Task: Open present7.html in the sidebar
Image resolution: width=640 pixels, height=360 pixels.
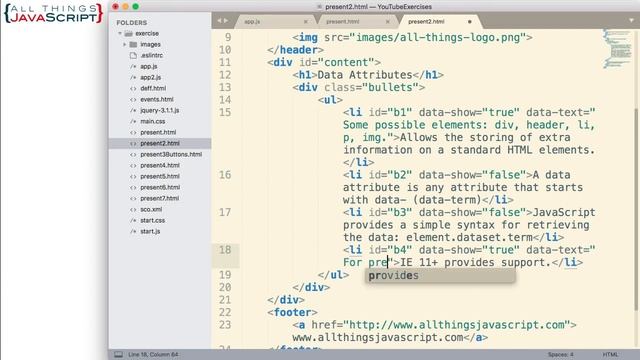Action: click(160, 199)
